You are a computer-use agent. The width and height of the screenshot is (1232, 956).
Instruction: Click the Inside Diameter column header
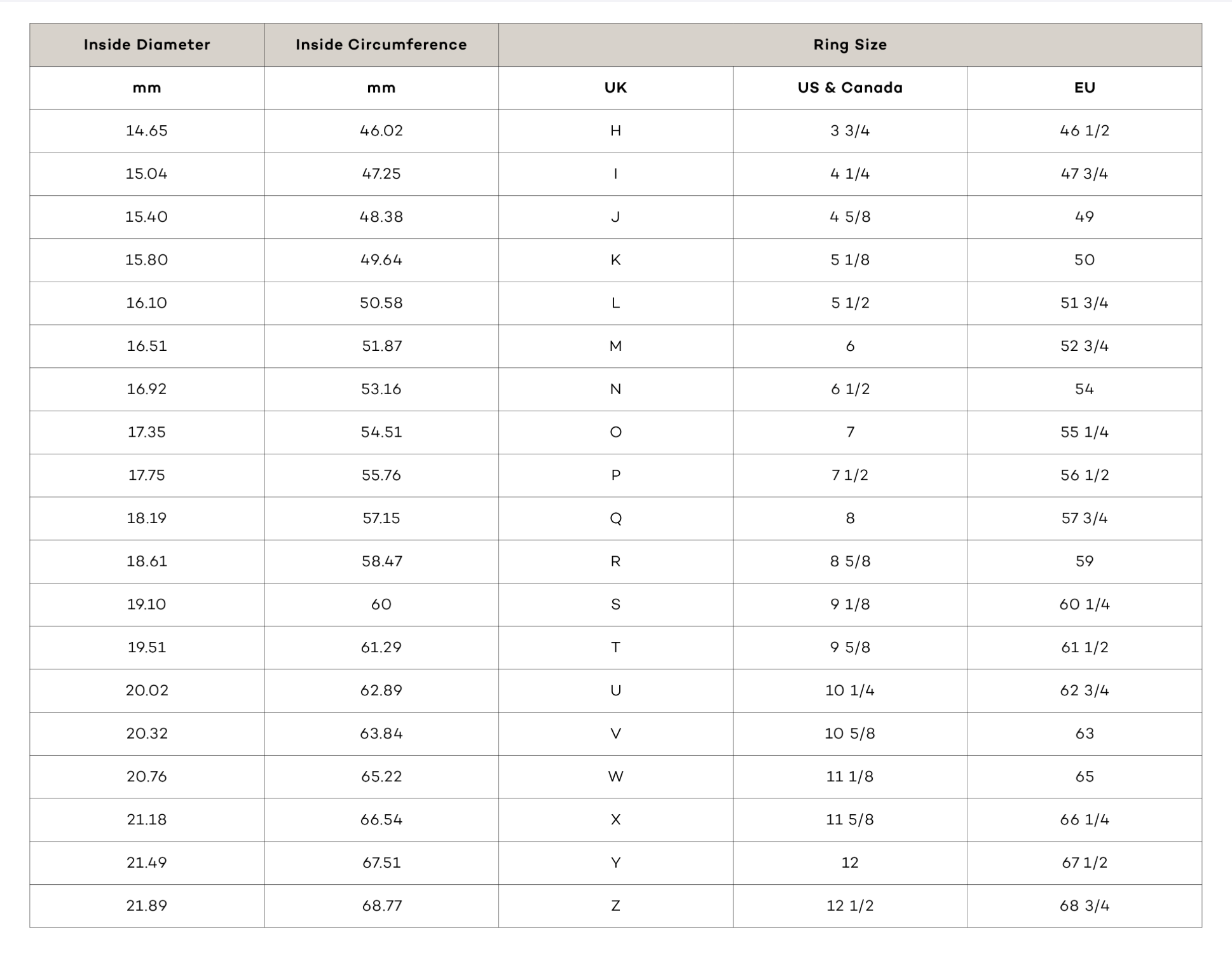point(147,45)
